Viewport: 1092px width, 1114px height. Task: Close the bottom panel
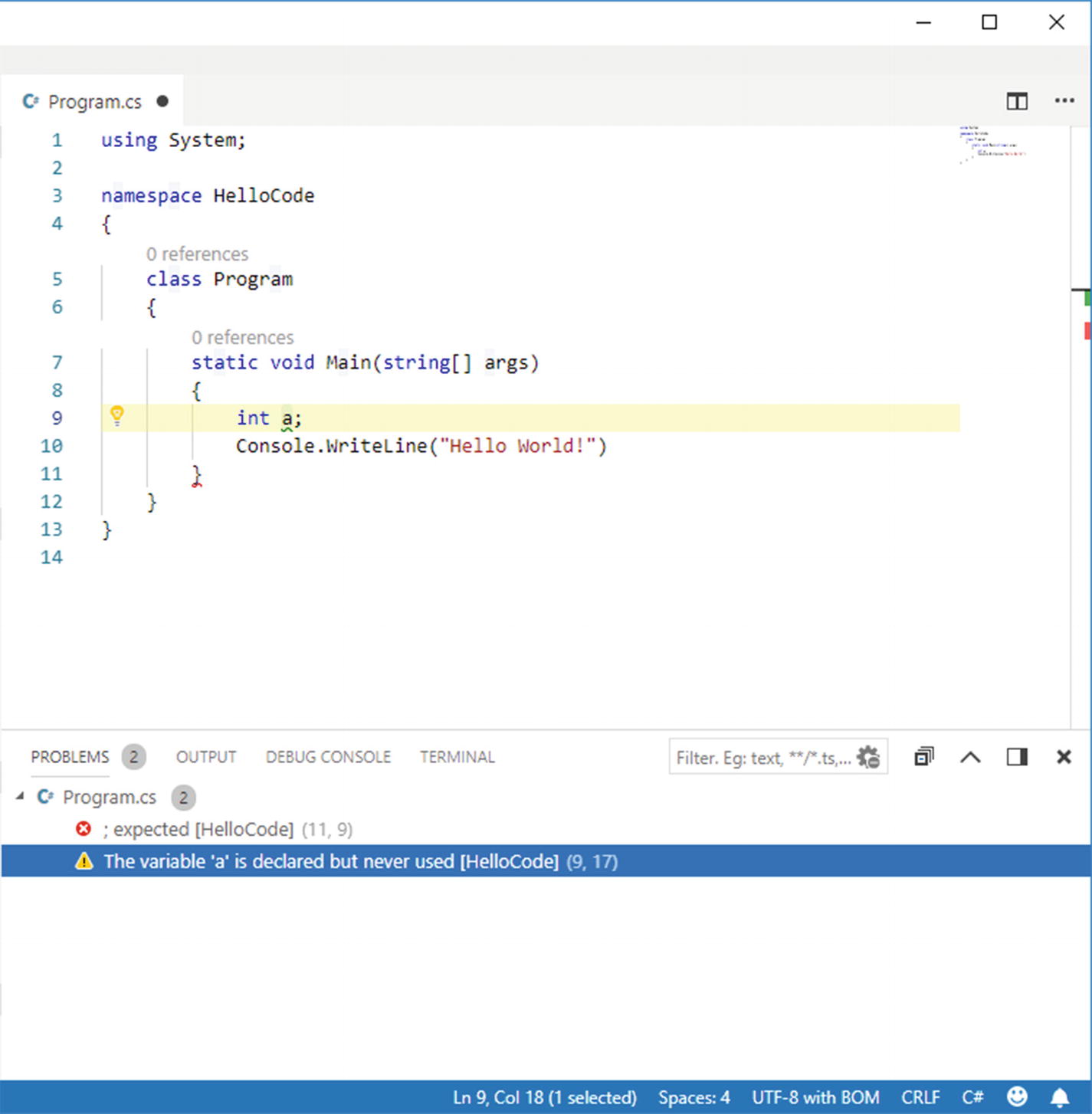(x=1064, y=757)
